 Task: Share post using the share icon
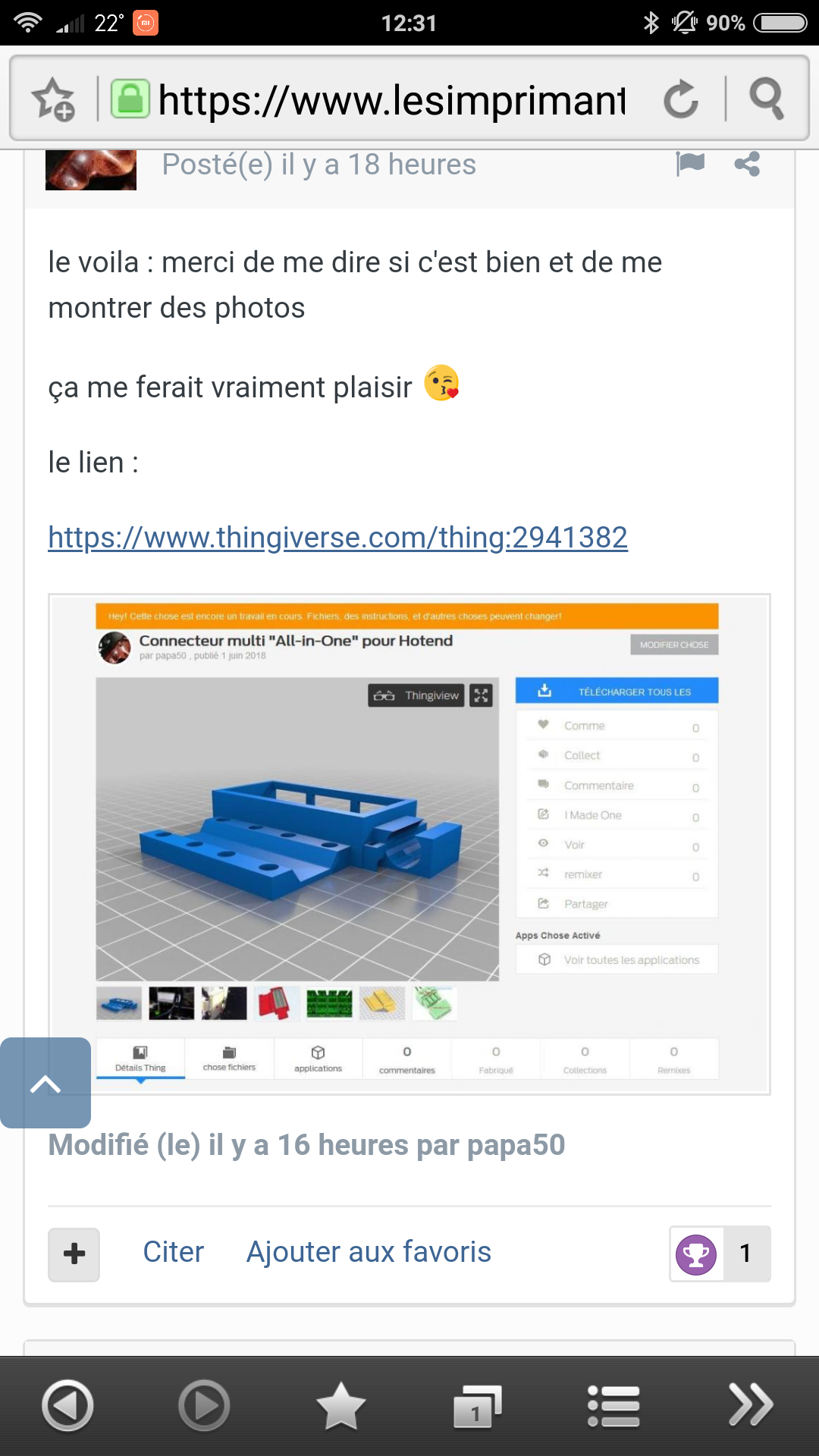point(747,164)
